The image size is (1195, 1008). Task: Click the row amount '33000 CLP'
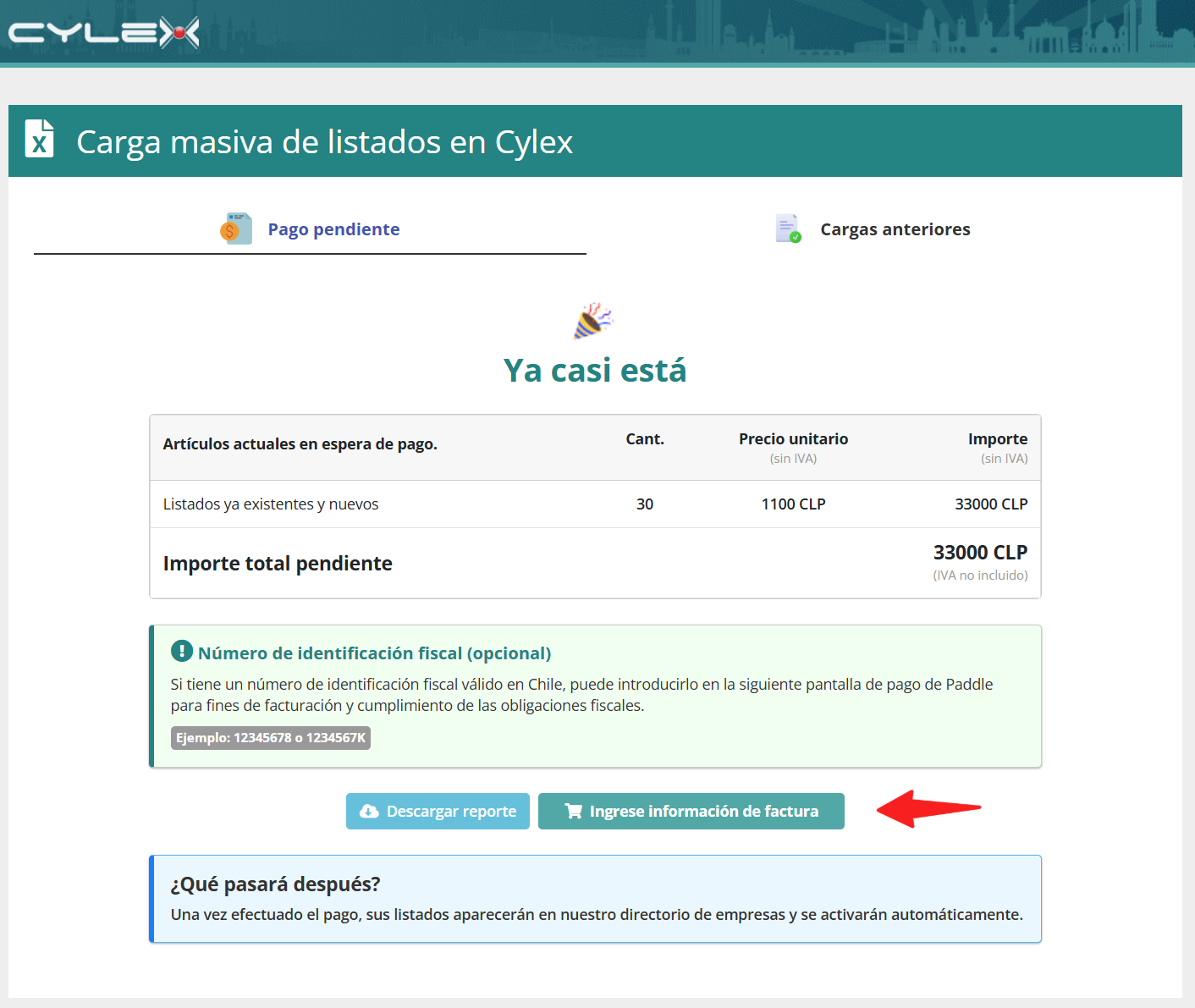coord(991,504)
